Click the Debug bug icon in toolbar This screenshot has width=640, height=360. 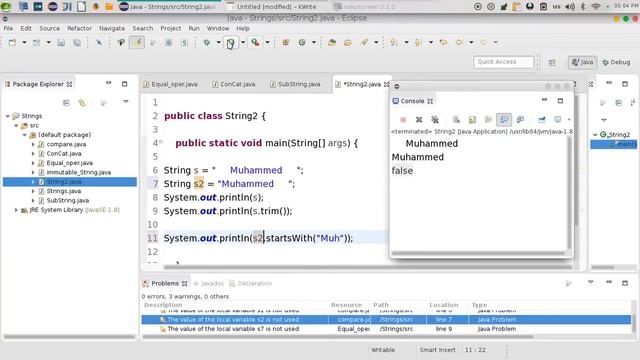tap(207, 42)
